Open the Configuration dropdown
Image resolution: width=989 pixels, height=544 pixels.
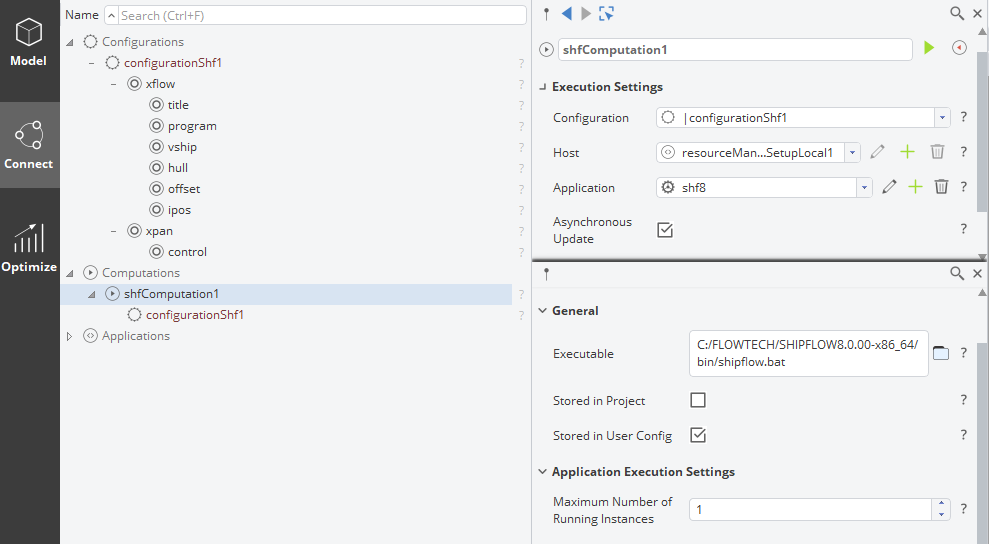coord(942,117)
